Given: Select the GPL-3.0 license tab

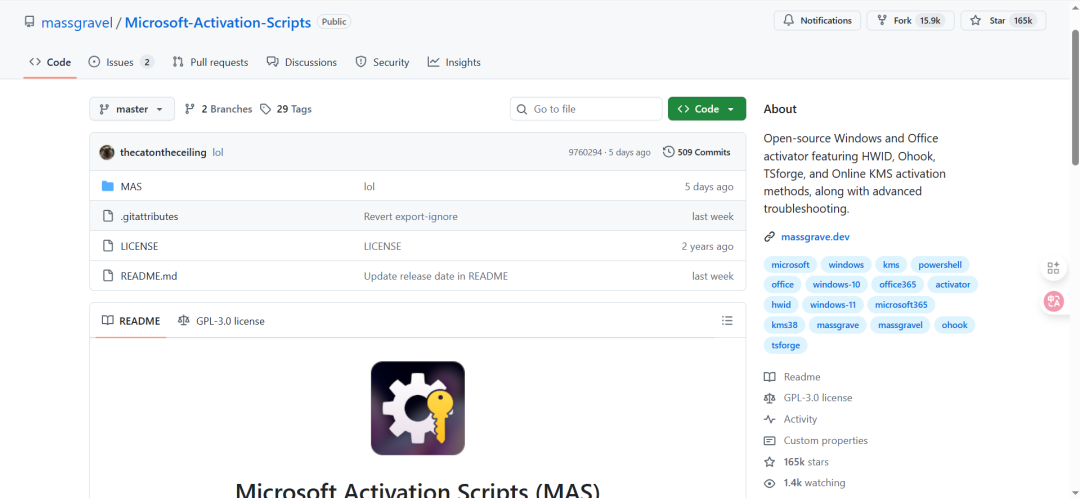Looking at the screenshot, I should click(x=221, y=321).
